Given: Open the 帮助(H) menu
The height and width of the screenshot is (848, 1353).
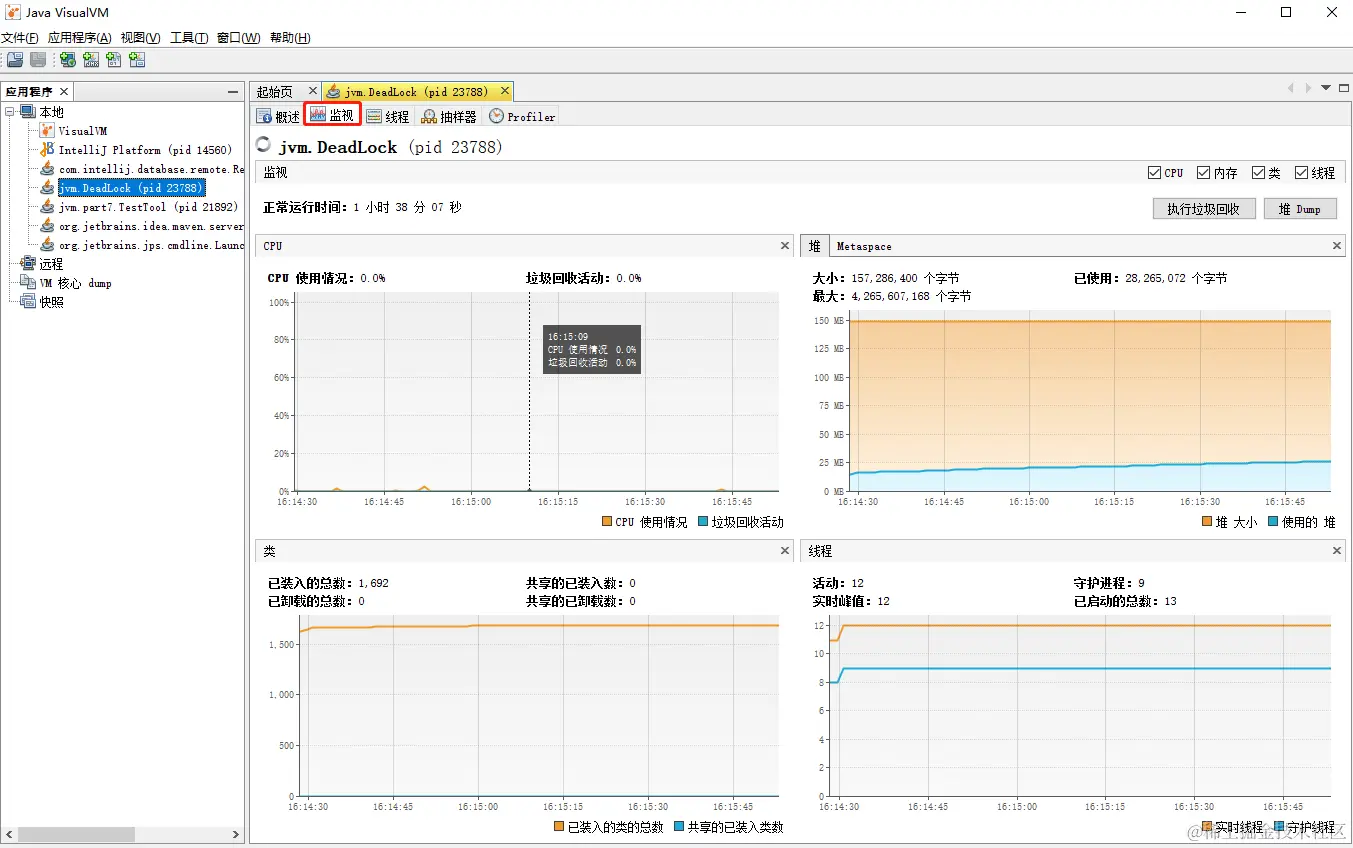Looking at the screenshot, I should coord(290,38).
